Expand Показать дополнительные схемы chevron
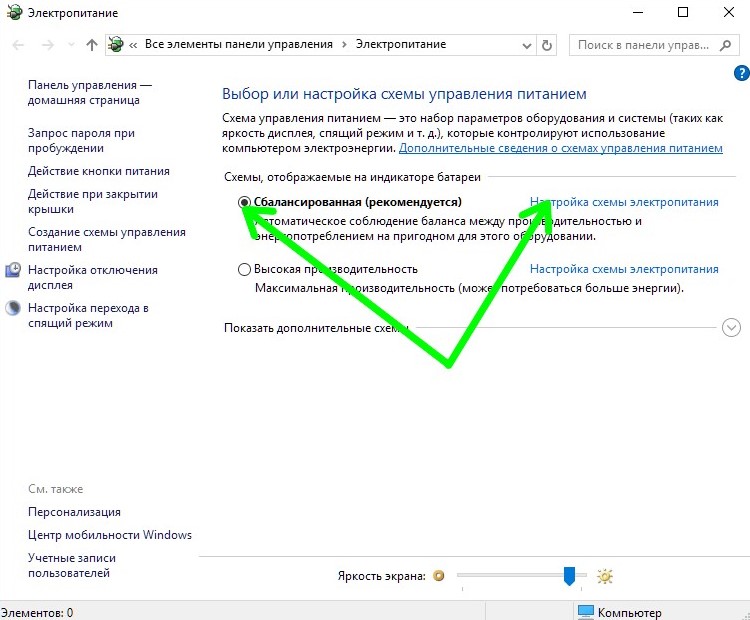Image resolution: width=750 pixels, height=620 pixels. (731, 328)
